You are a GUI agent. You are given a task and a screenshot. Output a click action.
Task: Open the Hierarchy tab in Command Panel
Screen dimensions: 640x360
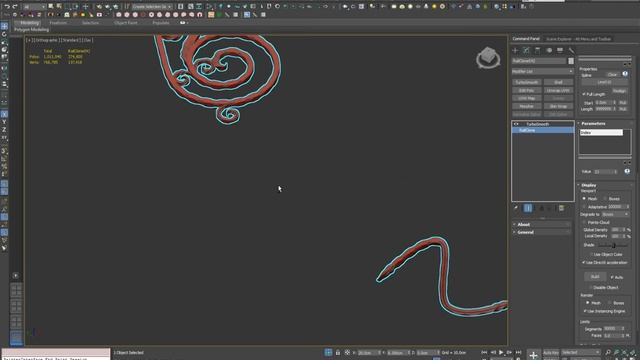click(538, 50)
